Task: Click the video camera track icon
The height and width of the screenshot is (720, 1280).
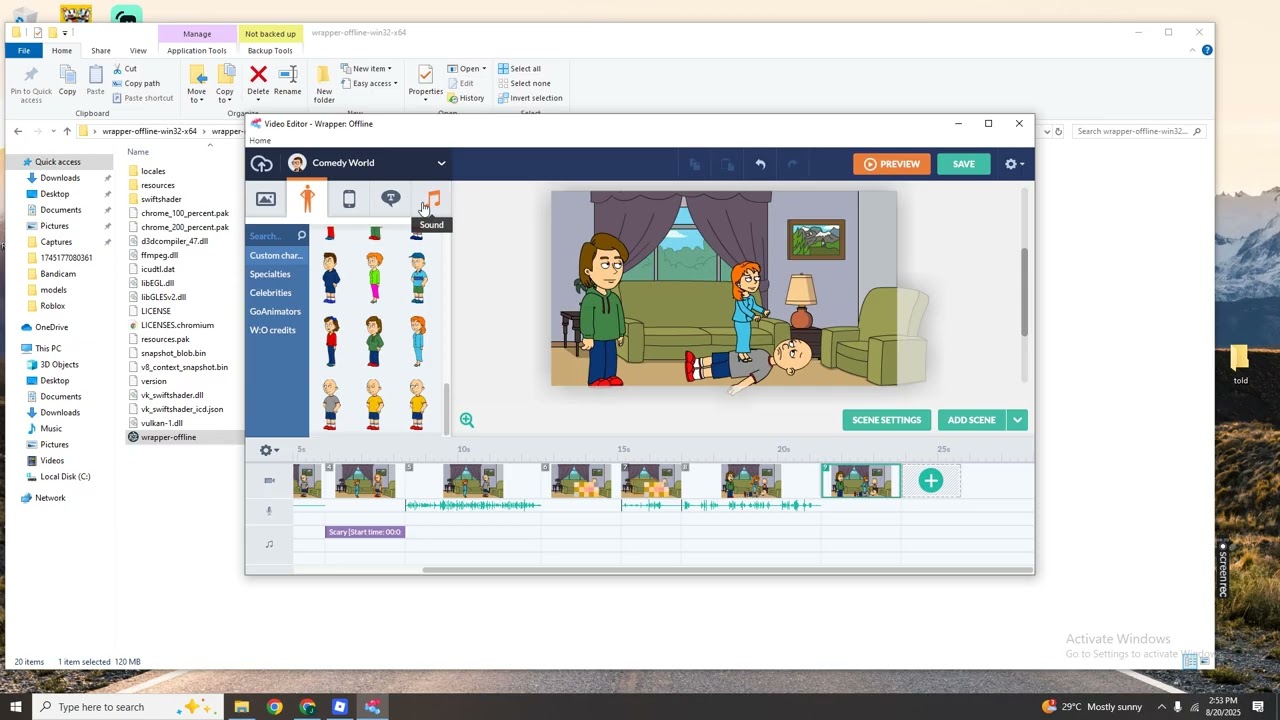Action: pyautogui.click(x=269, y=481)
